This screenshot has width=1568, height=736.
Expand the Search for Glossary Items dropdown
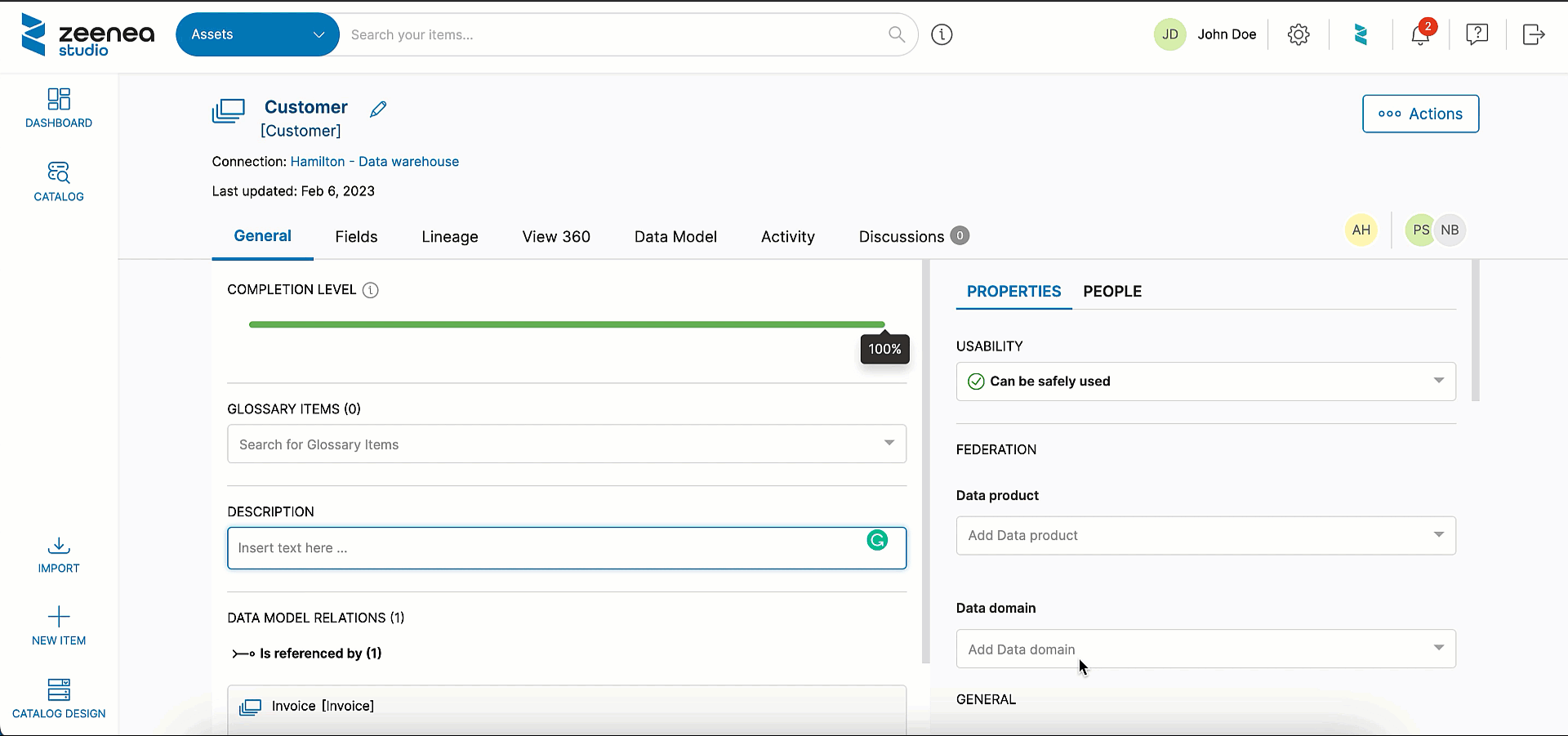click(889, 444)
